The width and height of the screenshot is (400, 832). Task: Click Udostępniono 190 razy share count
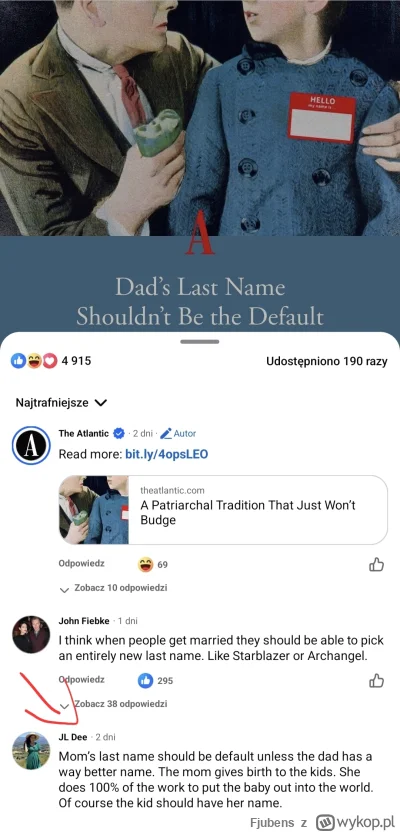coord(326,362)
